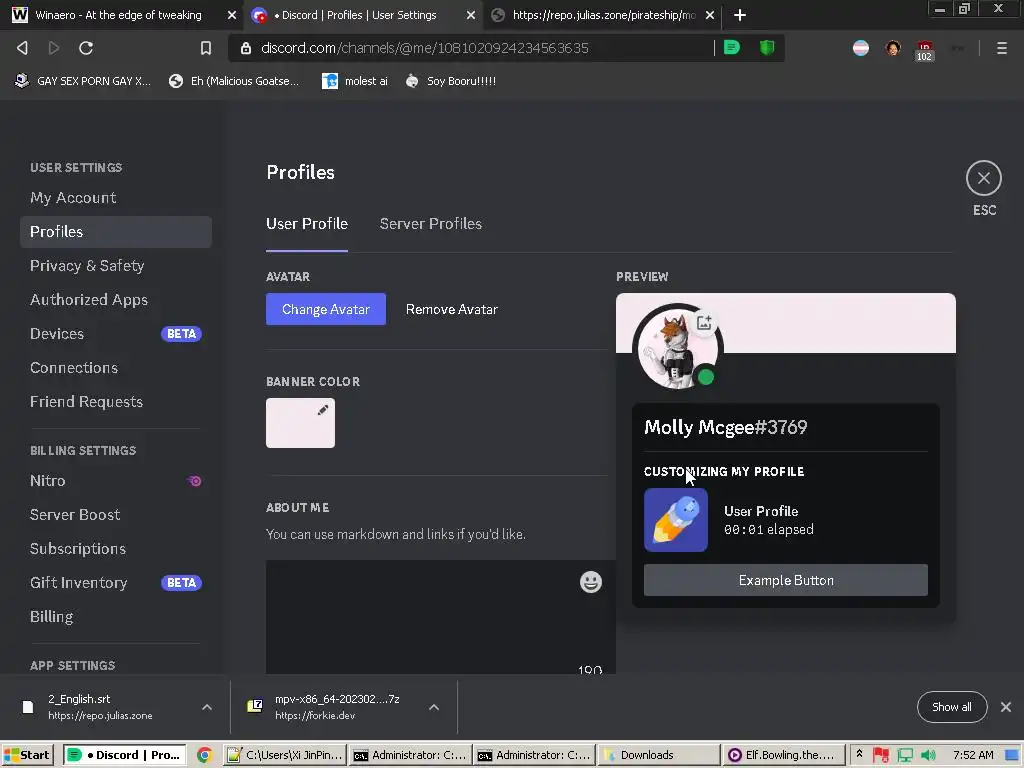This screenshot has width=1024, height=768.
Task: Open C:\Users\Xi JinPin notepad taskbar item
Action: (285, 755)
